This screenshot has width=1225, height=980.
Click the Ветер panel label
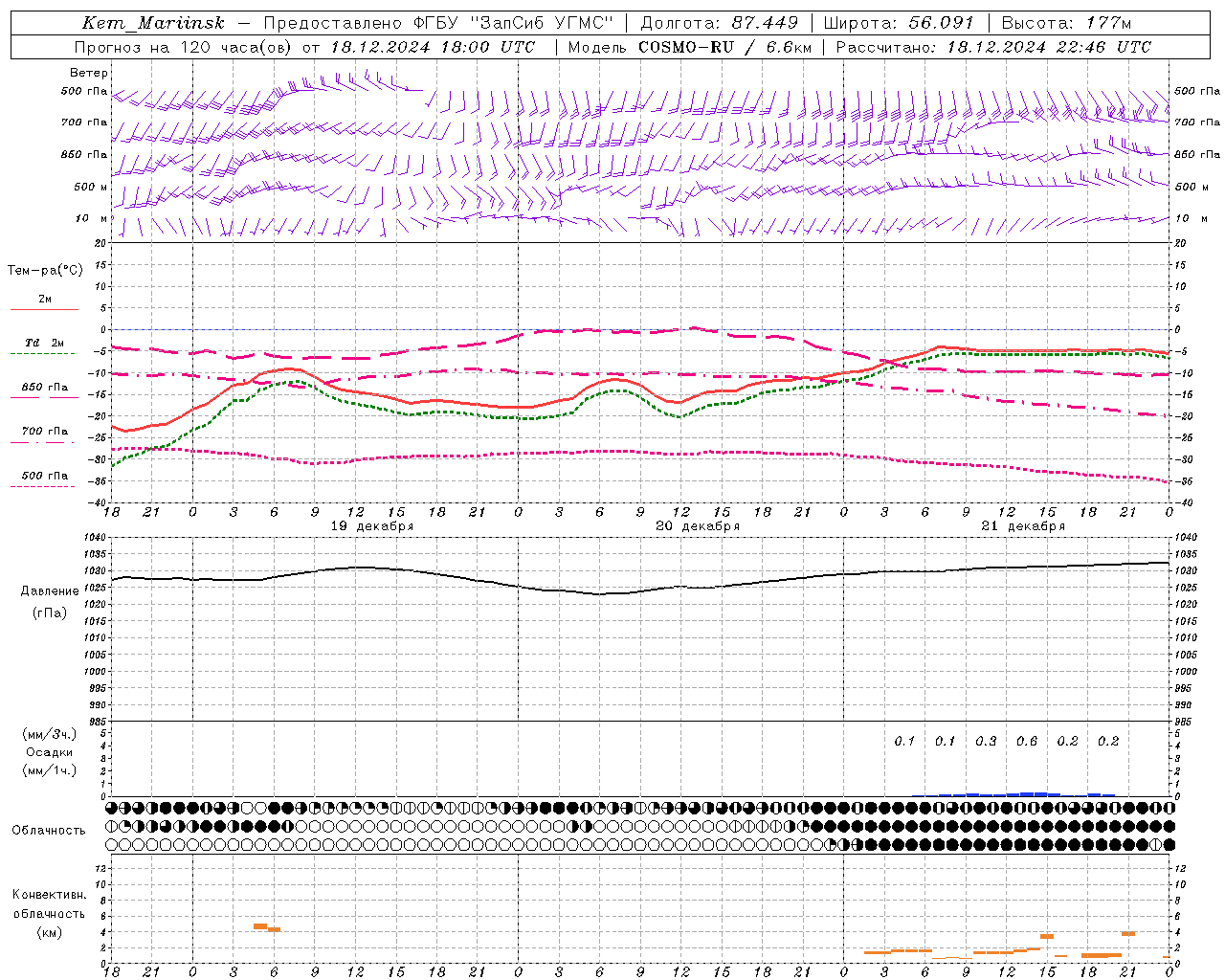click(x=89, y=73)
